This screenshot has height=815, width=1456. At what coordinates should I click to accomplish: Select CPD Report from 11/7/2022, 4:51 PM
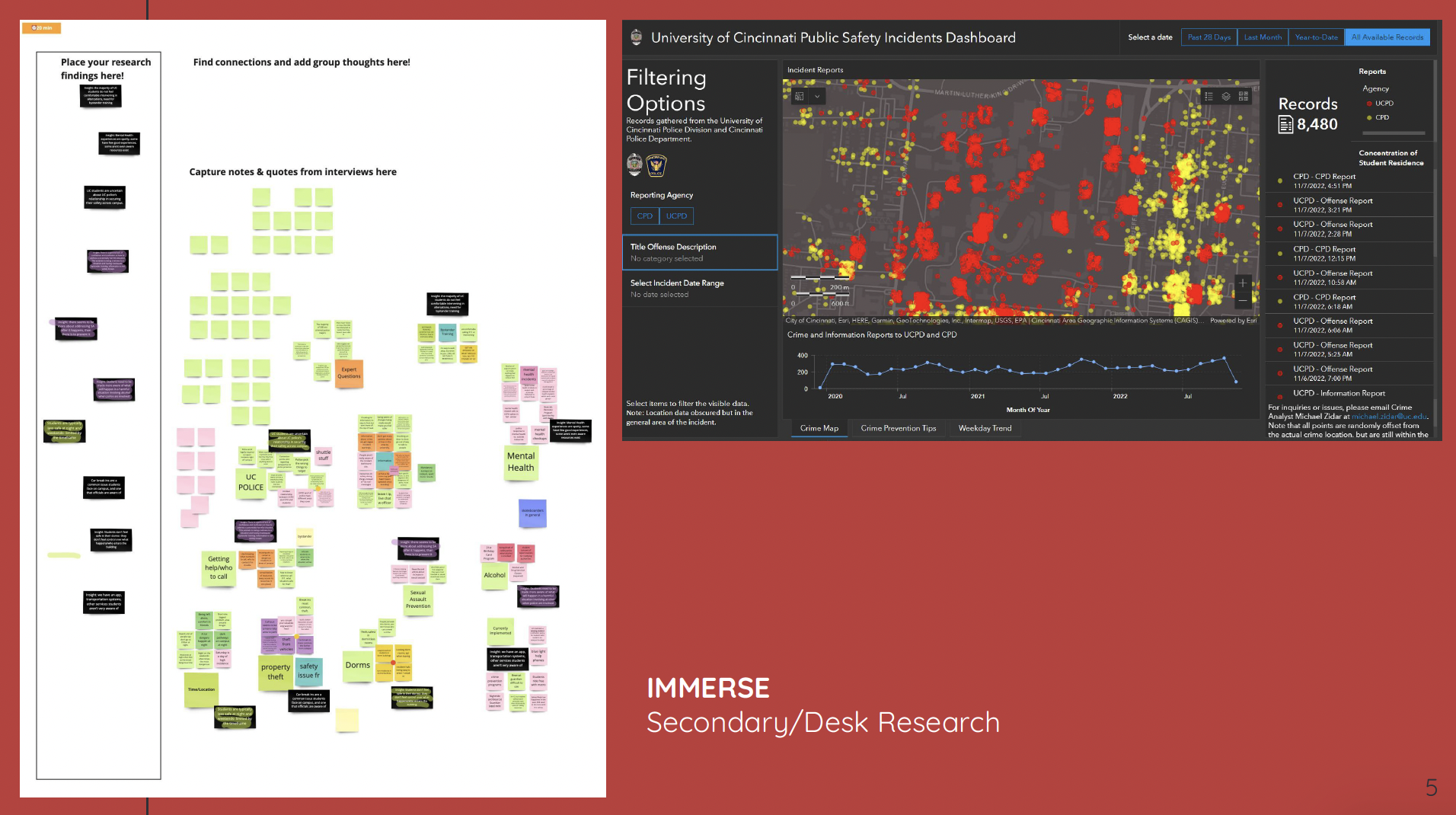[x=1349, y=181]
